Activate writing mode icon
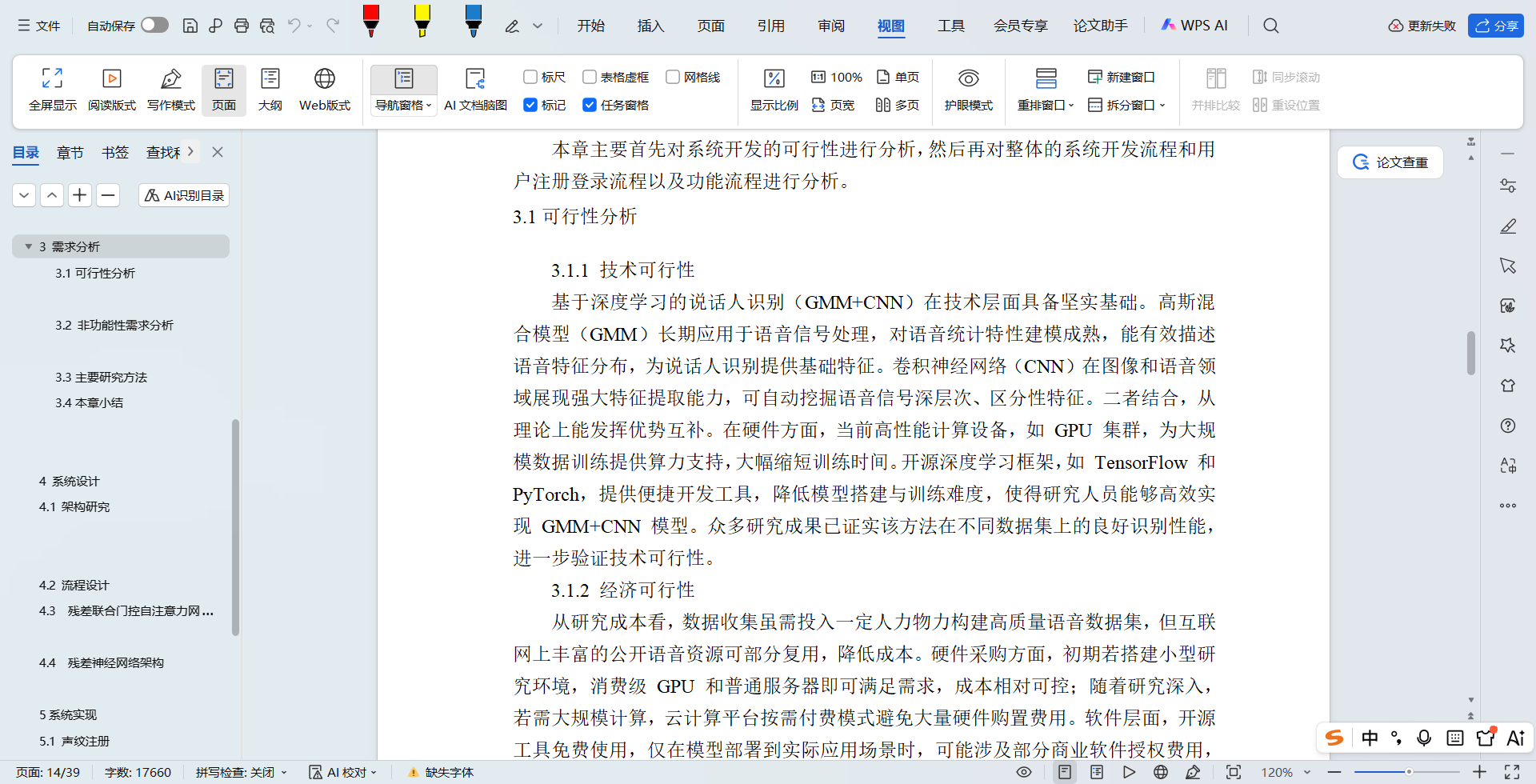Screen dimensions: 1536x784 click(x=170, y=89)
